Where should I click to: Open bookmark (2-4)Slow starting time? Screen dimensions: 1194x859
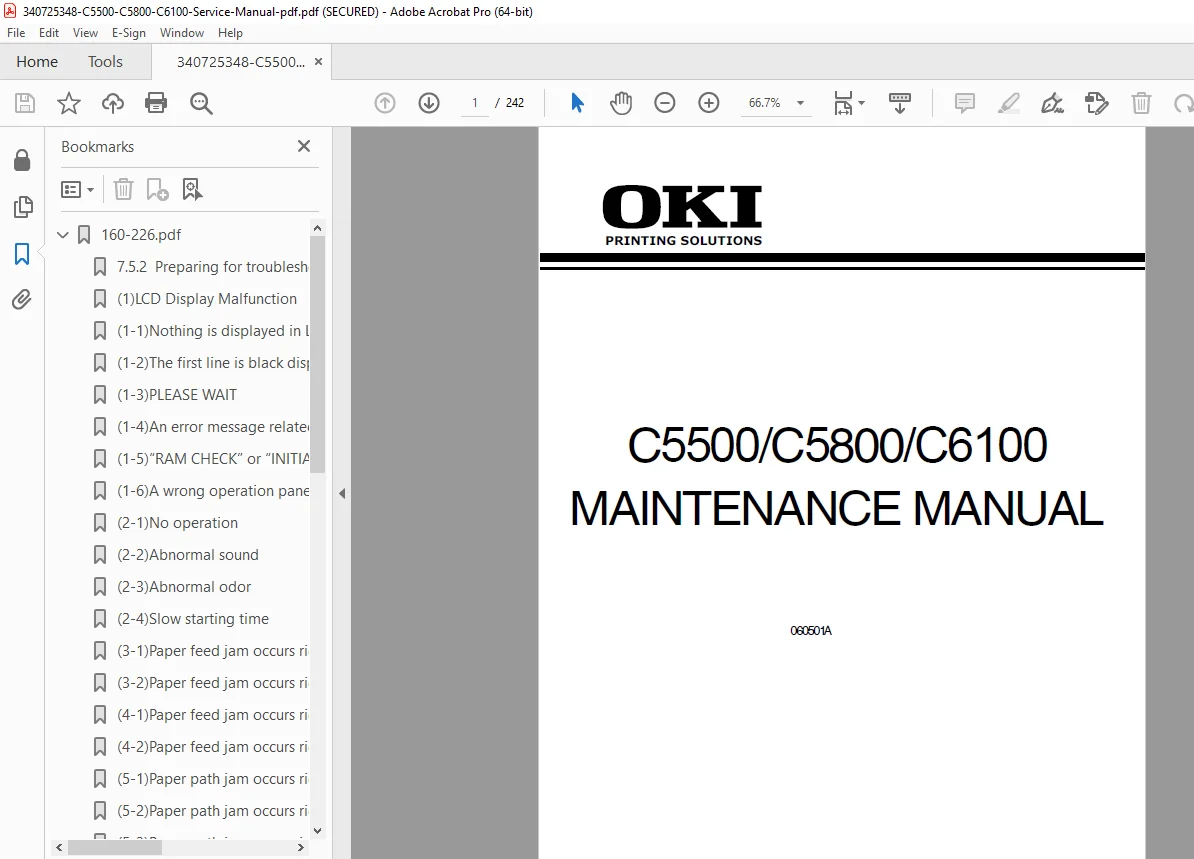click(193, 618)
